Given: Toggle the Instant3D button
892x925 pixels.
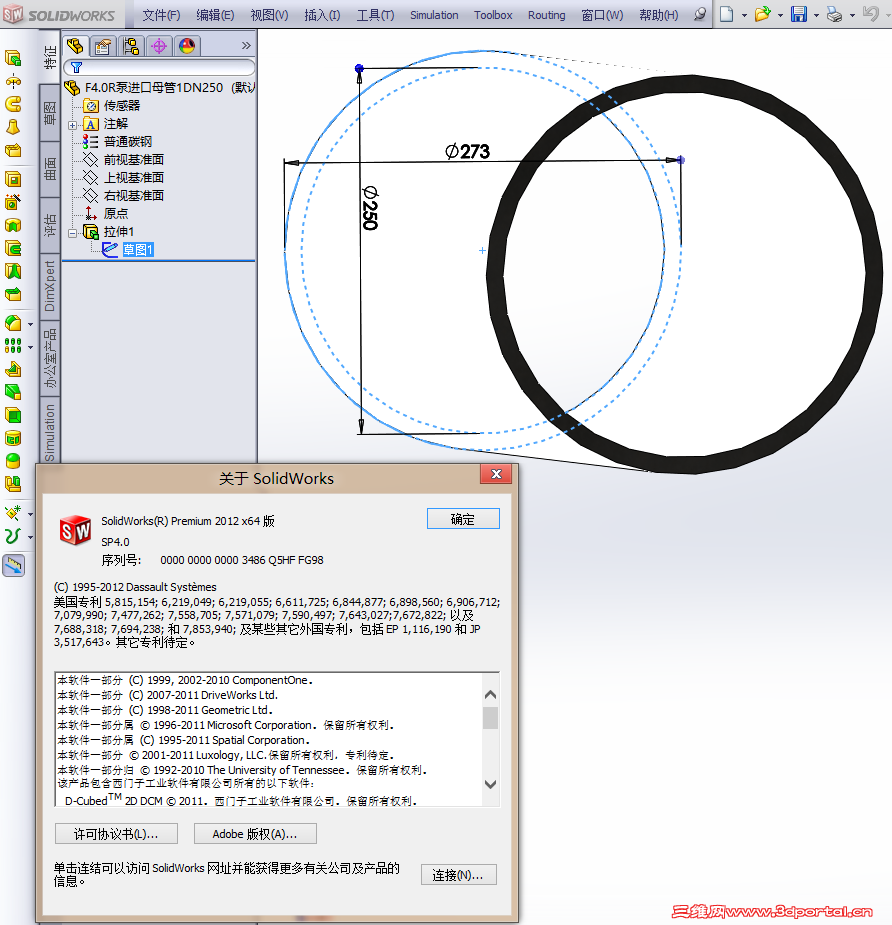Looking at the screenshot, I should pos(13,566).
